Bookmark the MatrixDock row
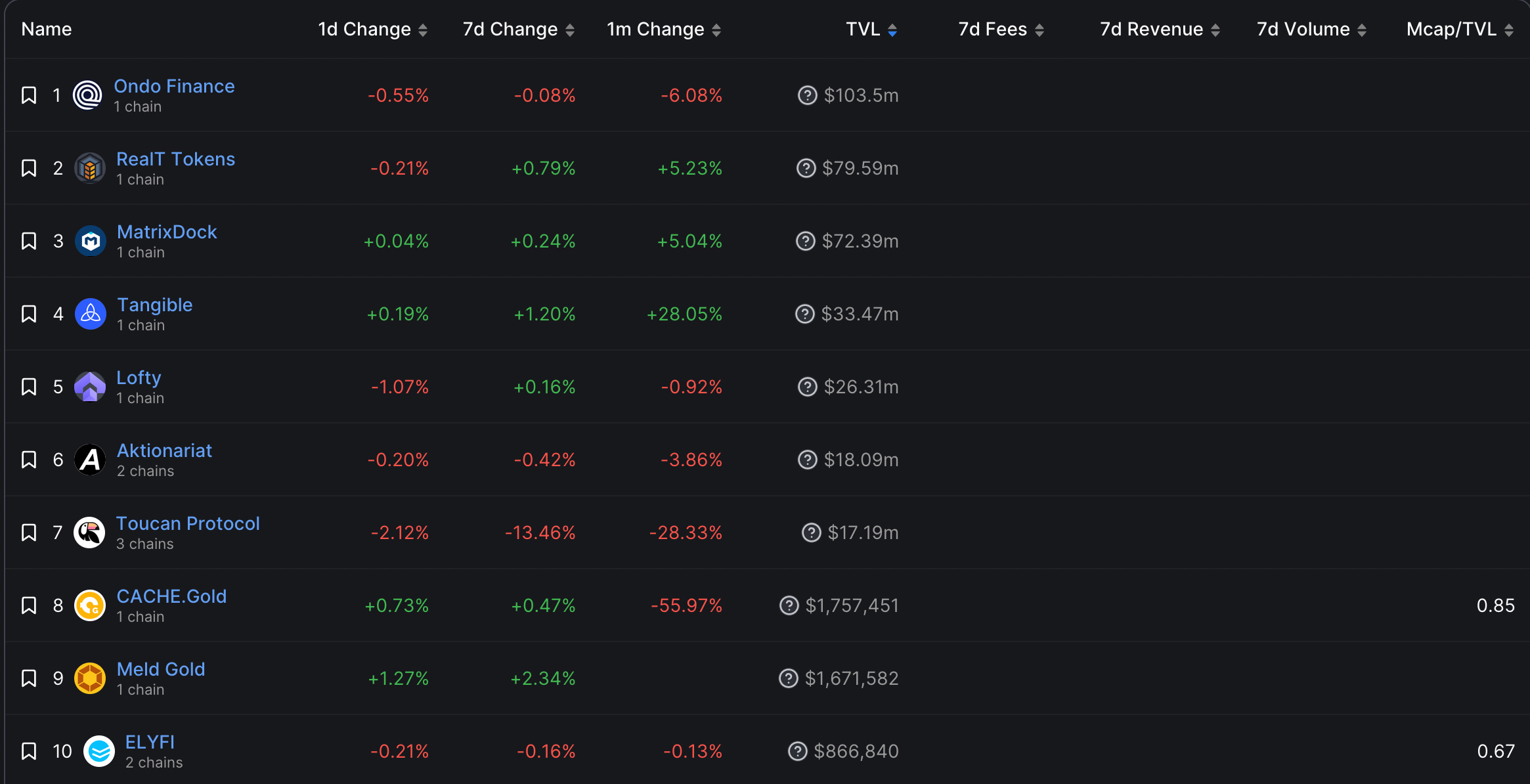This screenshot has width=1530, height=784. tap(29, 241)
